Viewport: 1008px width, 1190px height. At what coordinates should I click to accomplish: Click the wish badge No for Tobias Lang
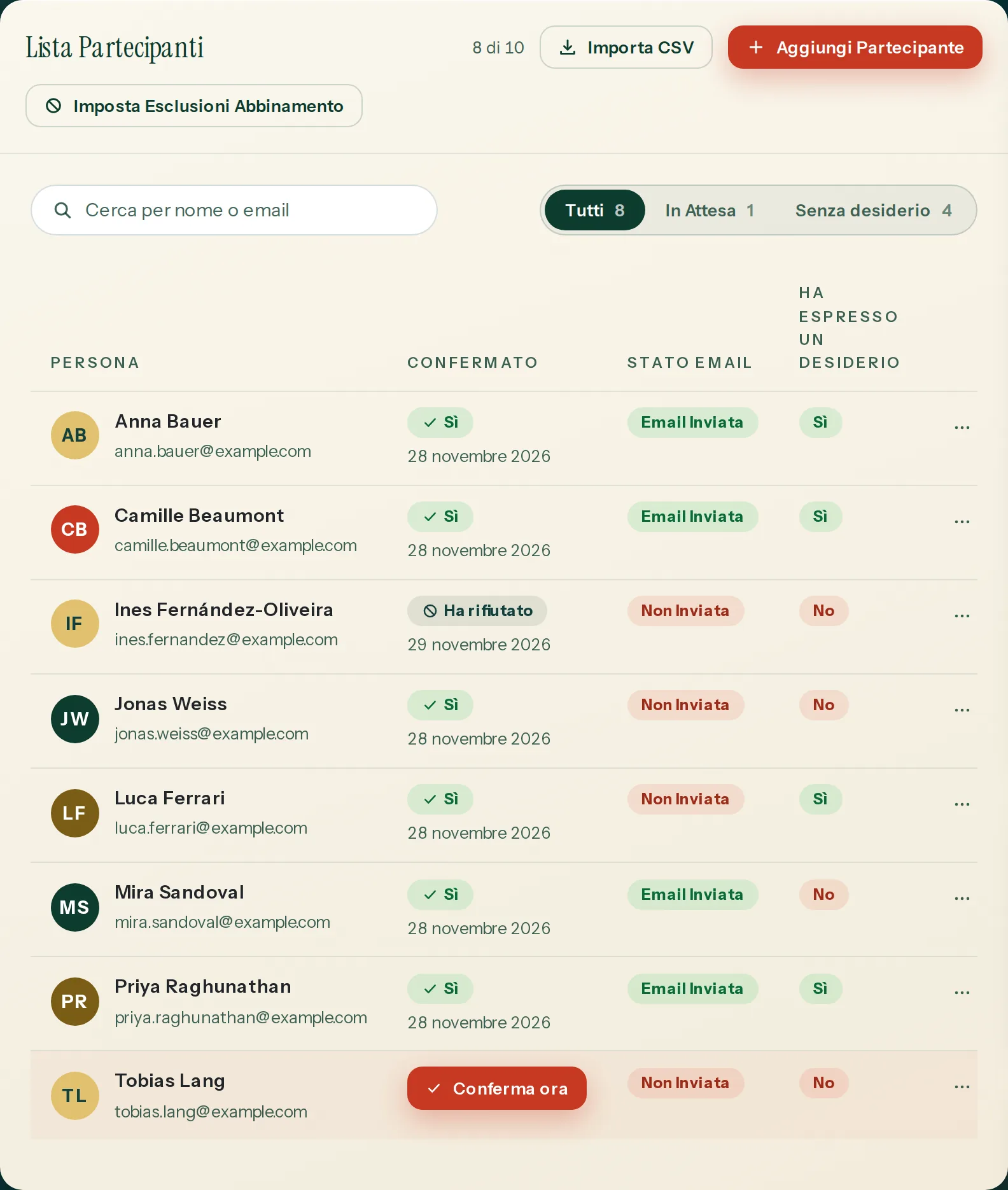pos(823,1083)
